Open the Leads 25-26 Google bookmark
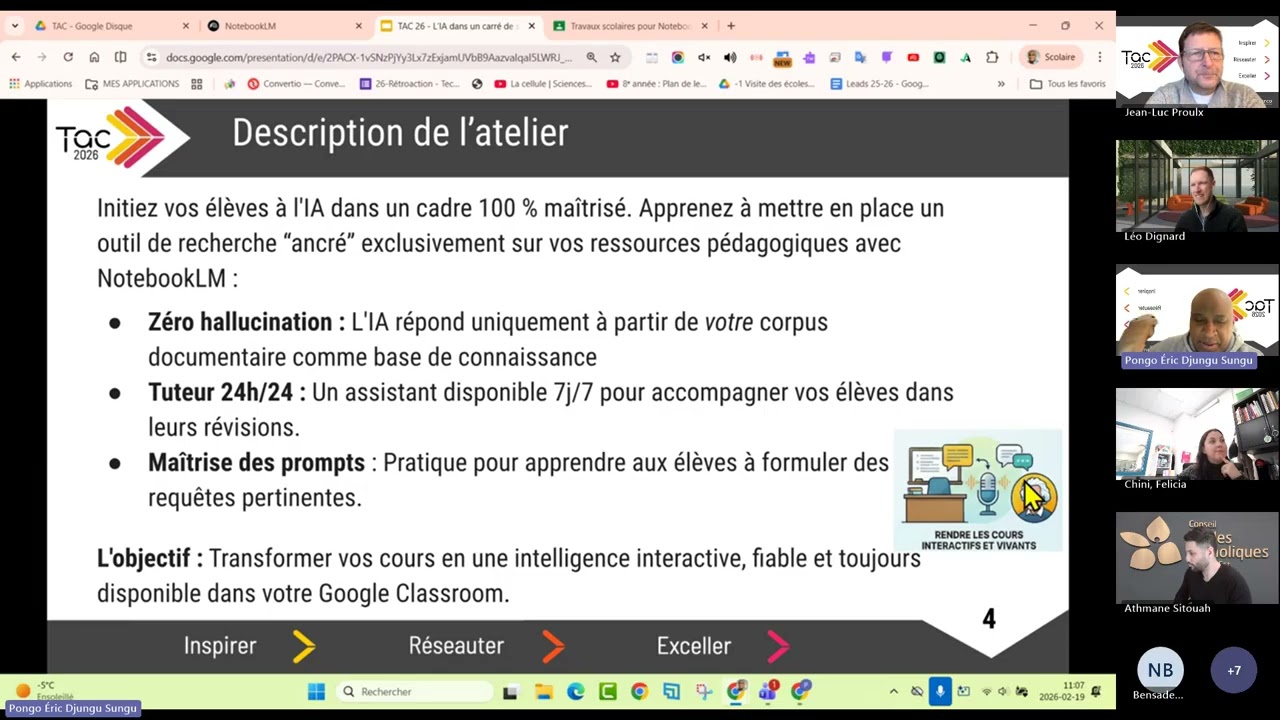Viewport: 1280px width, 720px height. pyautogui.click(x=879, y=84)
